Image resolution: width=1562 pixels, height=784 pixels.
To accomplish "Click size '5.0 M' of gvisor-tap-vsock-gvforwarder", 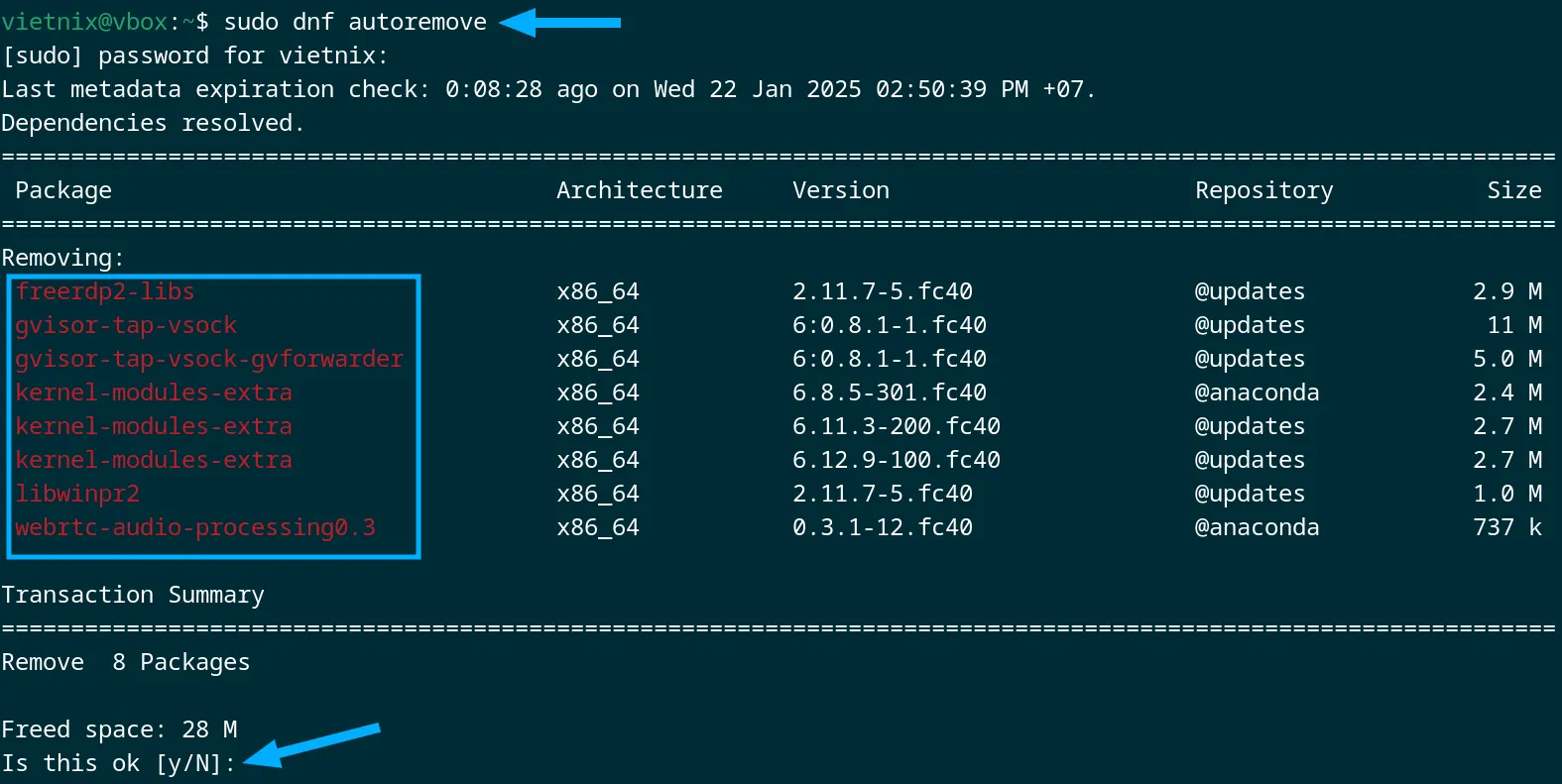I will pyautogui.click(x=1507, y=359).
